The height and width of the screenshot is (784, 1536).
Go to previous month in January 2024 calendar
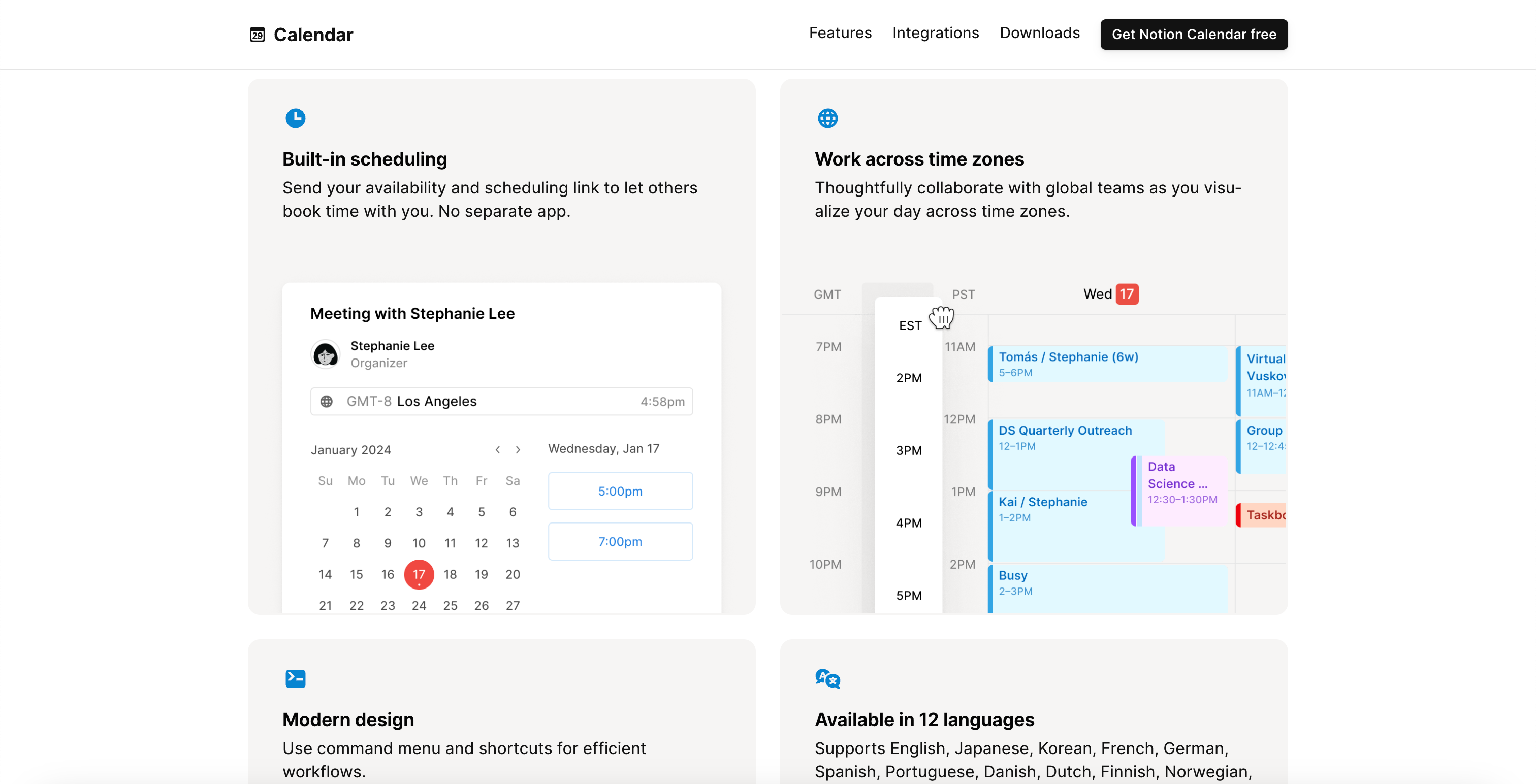[497, 449]
